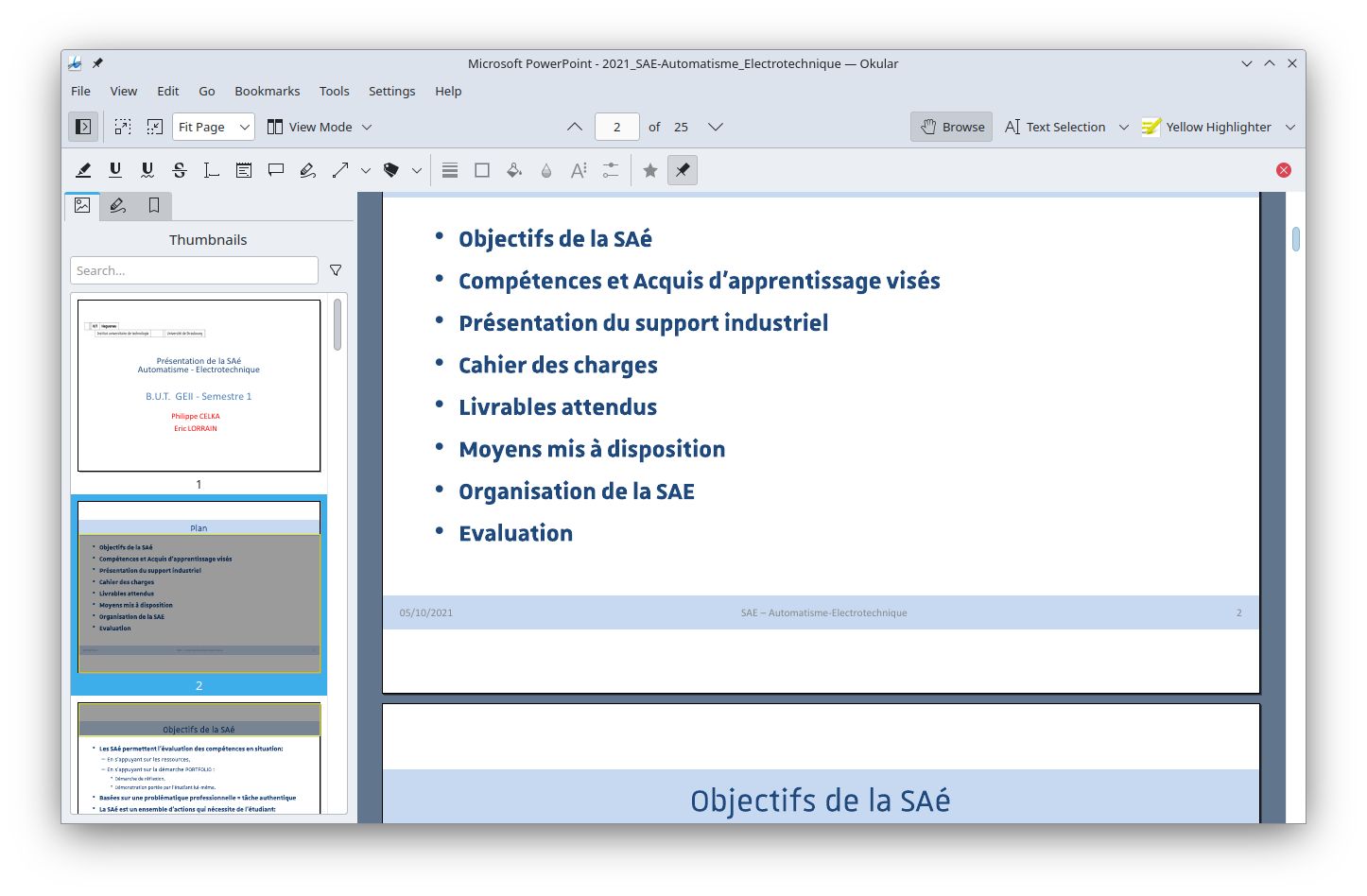This screenshot has width=1367, height=896.
Task: Select the Strike out annotation tool
Action: pyautogui.click(x=180, y=170)
